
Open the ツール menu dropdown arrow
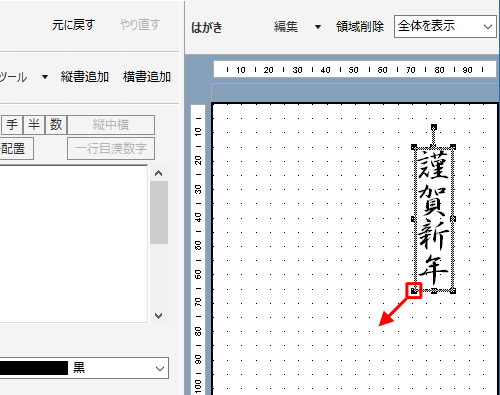click(45, 77)
